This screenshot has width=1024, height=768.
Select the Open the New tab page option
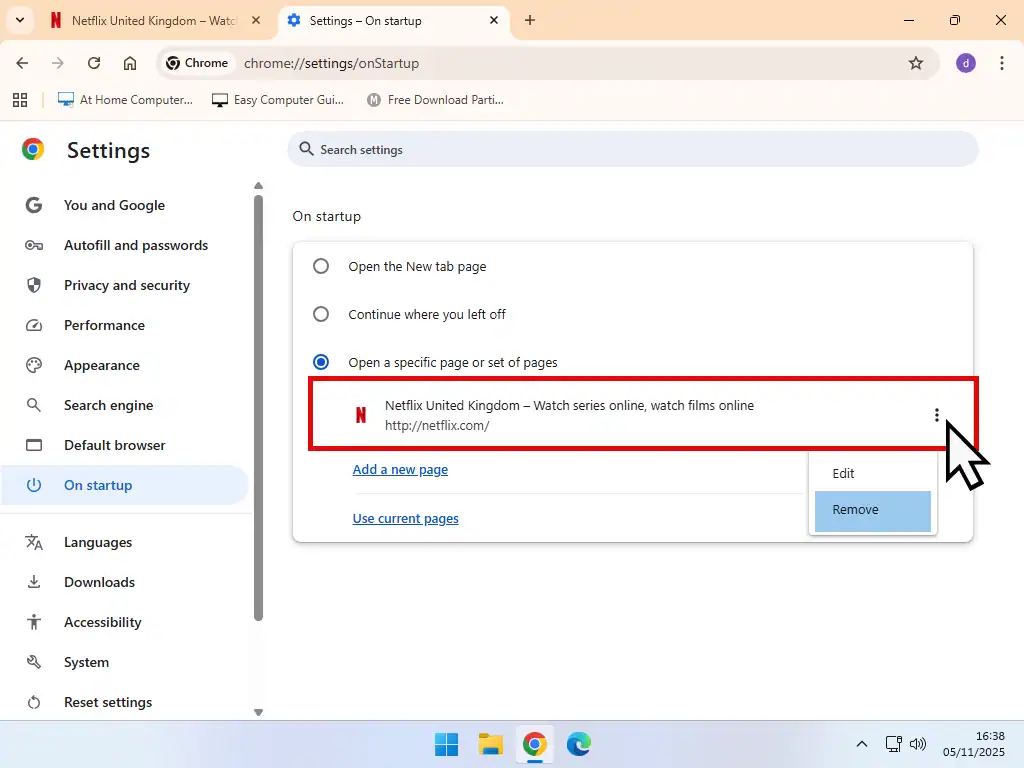pos(320,266)
